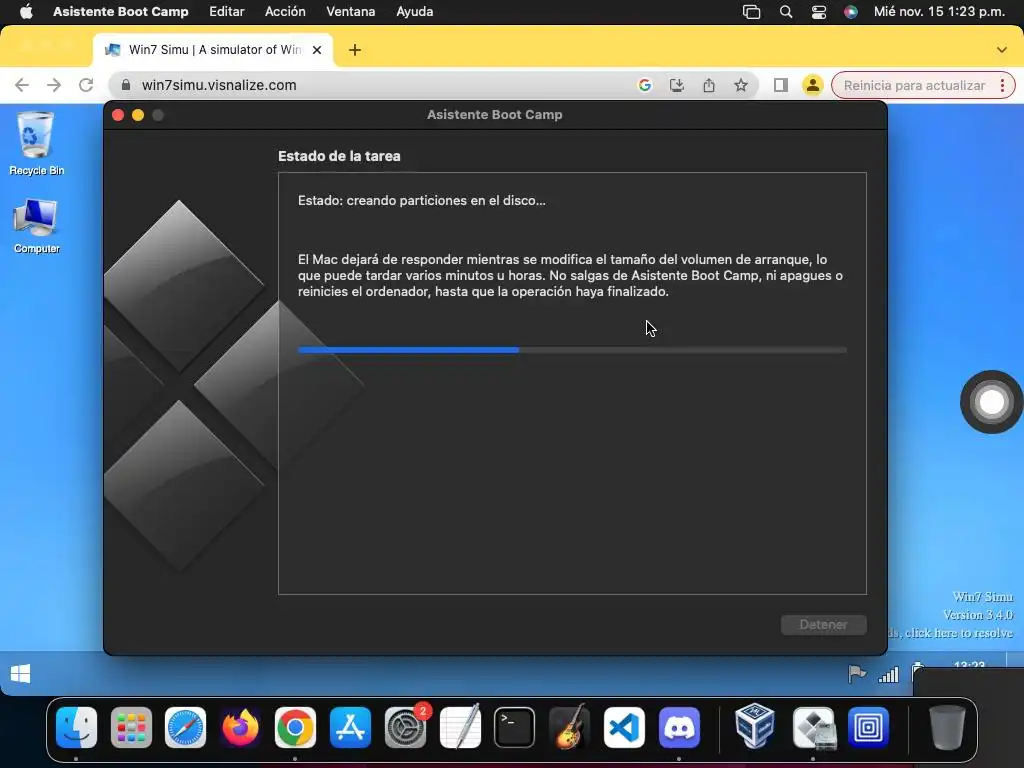Open Chrome profile avatar

click(812, 85)
